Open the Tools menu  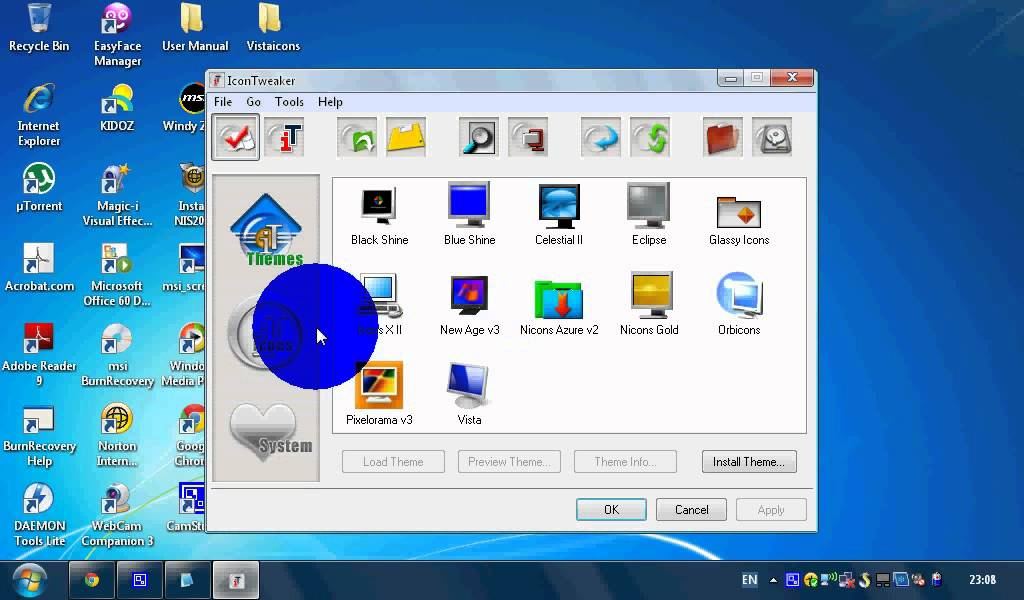tap(289, 102)
